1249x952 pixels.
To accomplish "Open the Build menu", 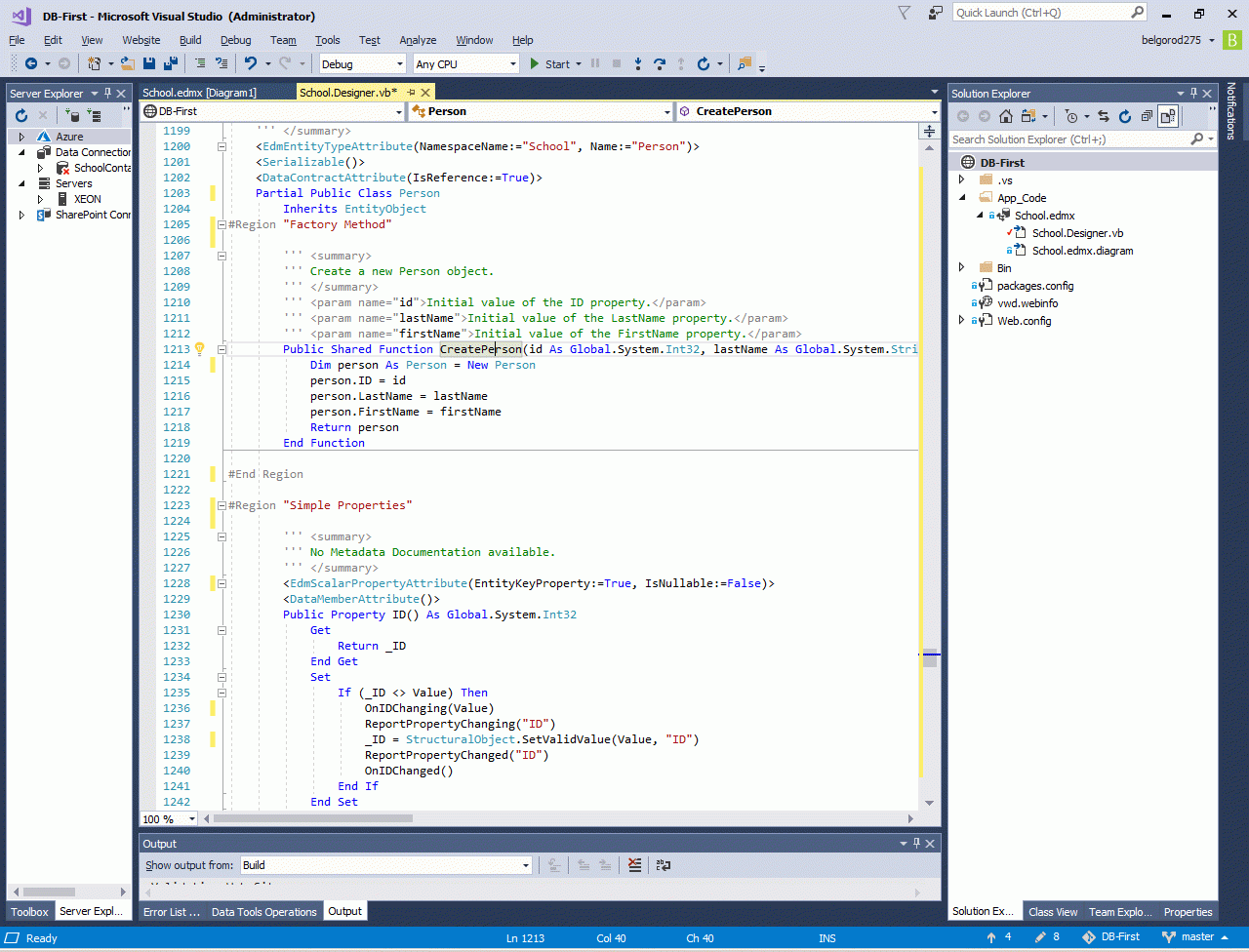I will 190,40.
